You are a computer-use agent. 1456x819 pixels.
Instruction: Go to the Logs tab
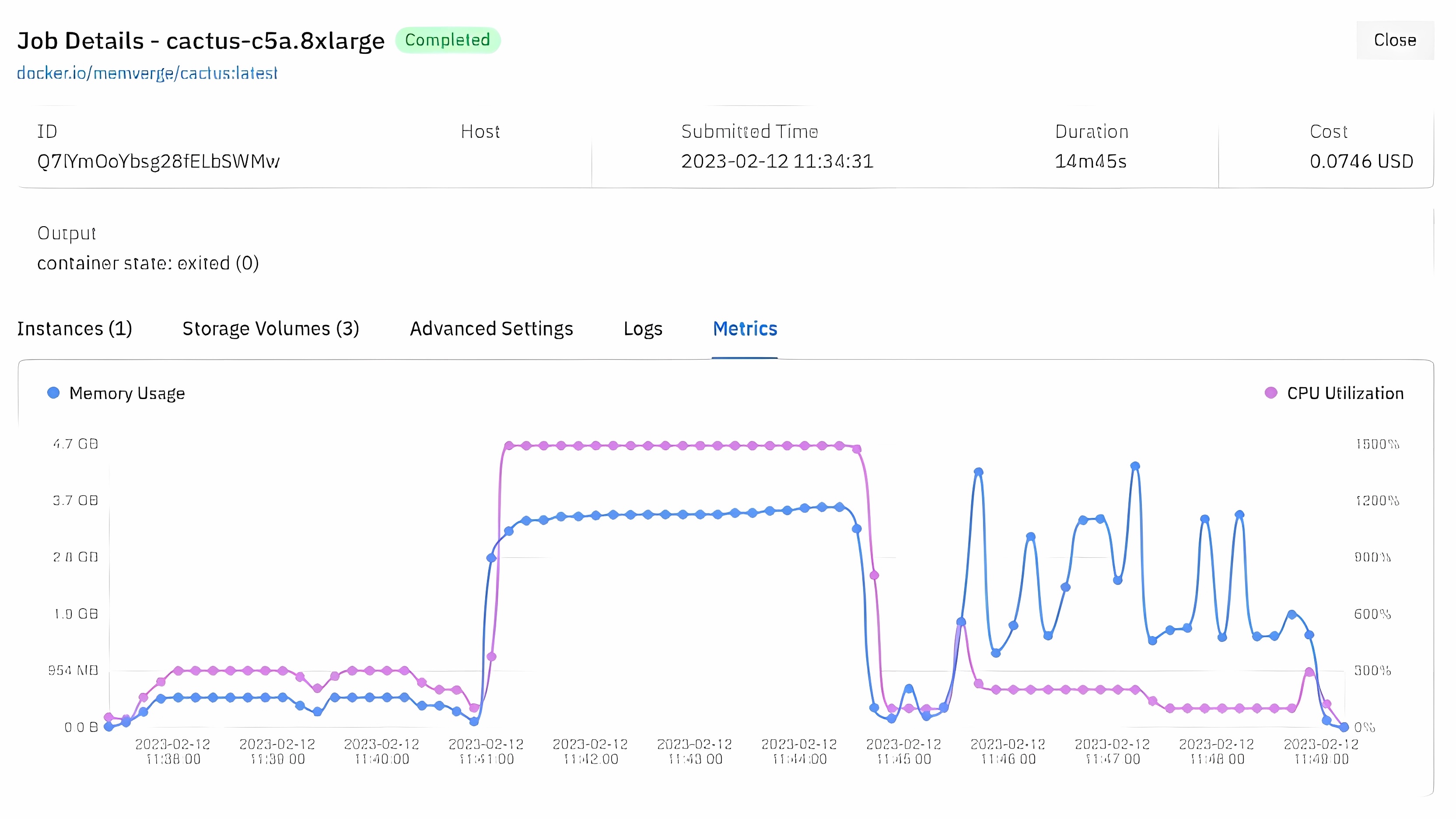(643, 329)
